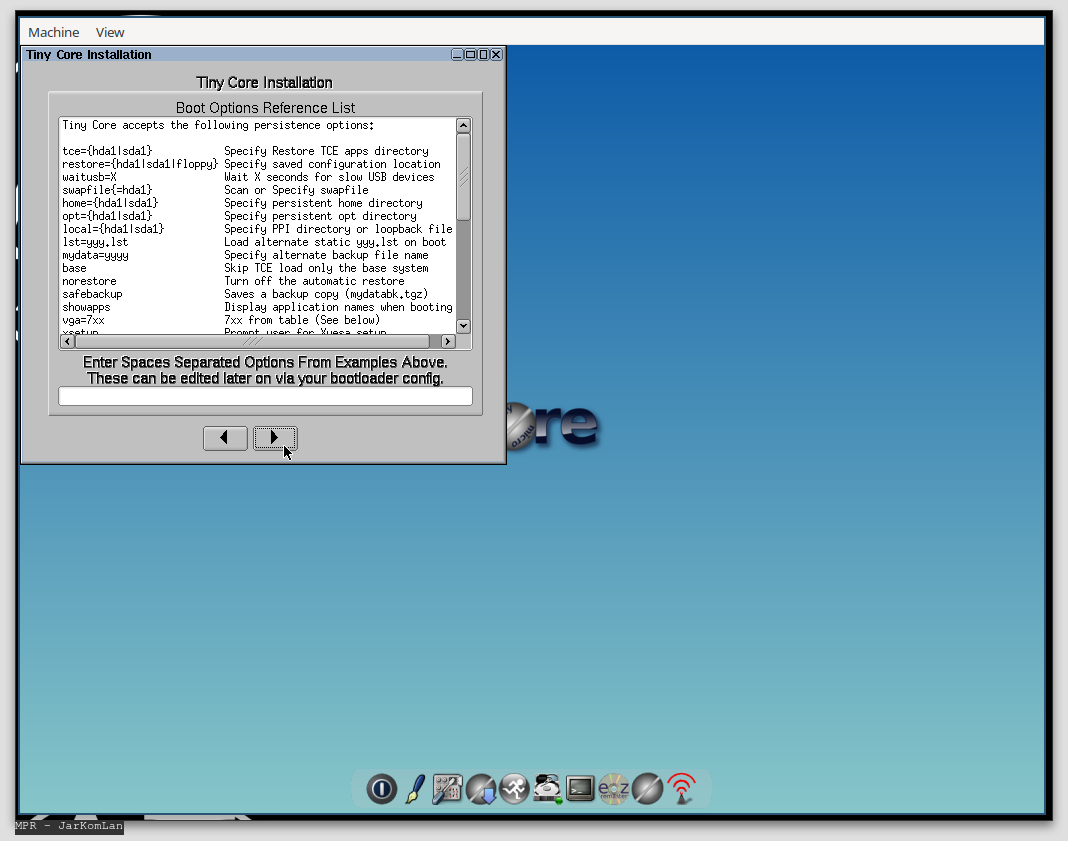Advance with the right arrow button
This screenshot has height=841, width=1068.
(274, 437)
